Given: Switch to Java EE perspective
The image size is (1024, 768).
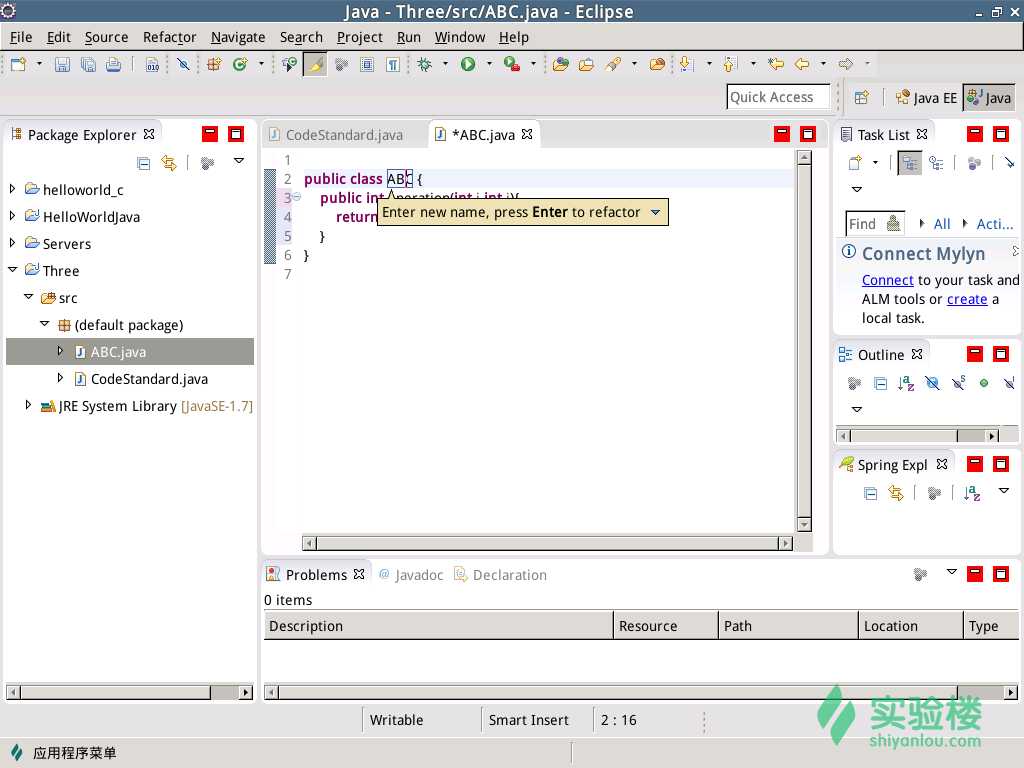Looking at the screenshot, I should [925, 98].
